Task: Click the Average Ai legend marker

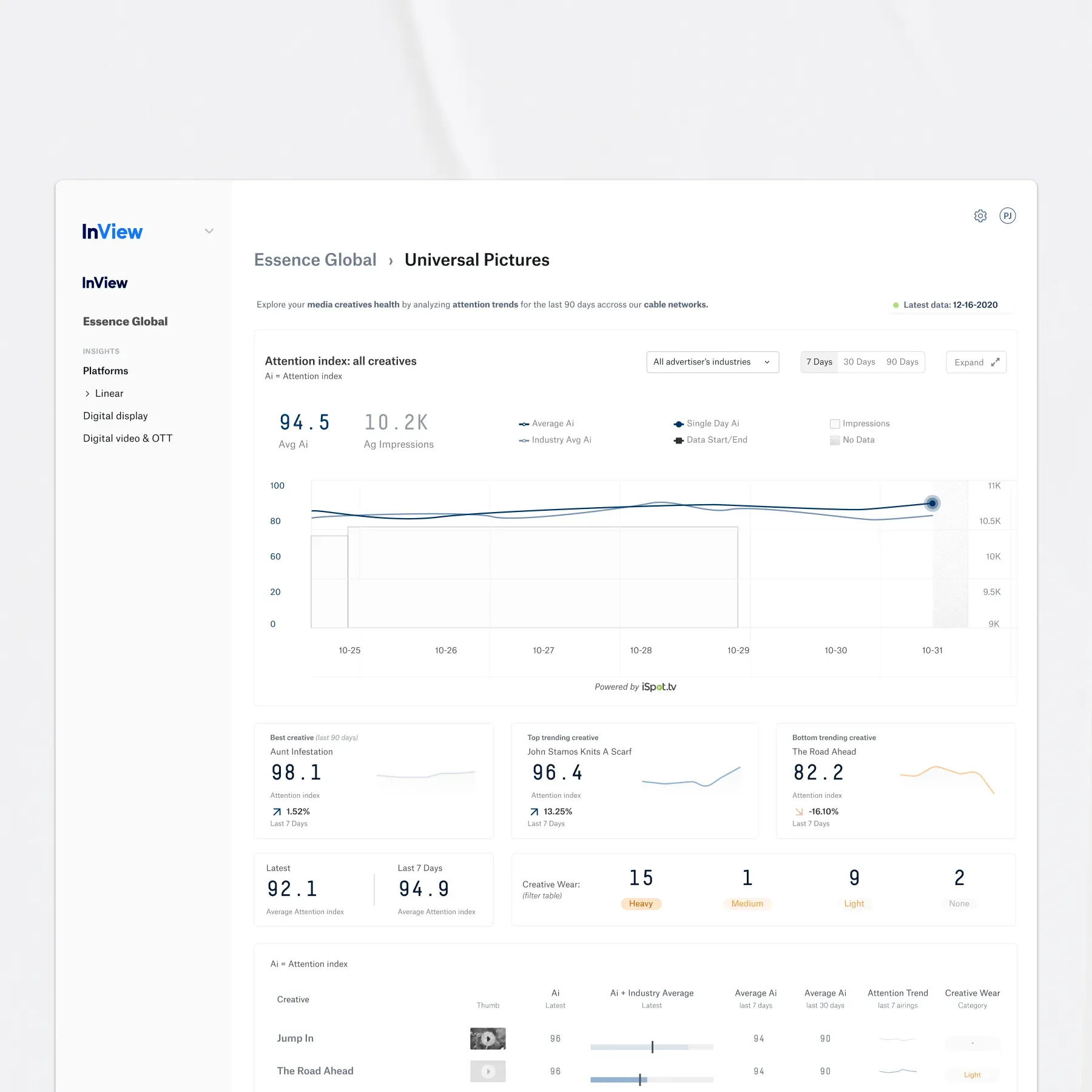Action: (523, 423)
